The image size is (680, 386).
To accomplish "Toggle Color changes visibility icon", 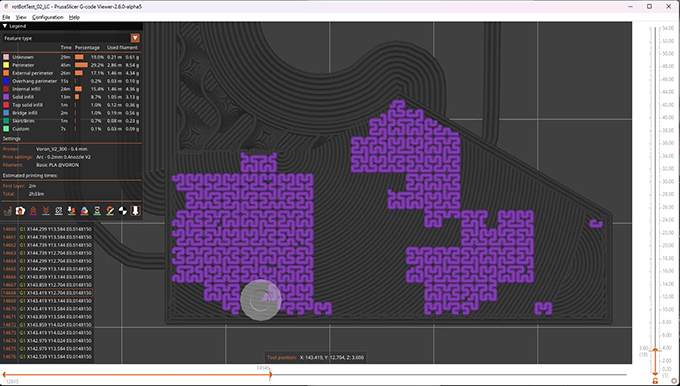I will click(x=85, y=211).
